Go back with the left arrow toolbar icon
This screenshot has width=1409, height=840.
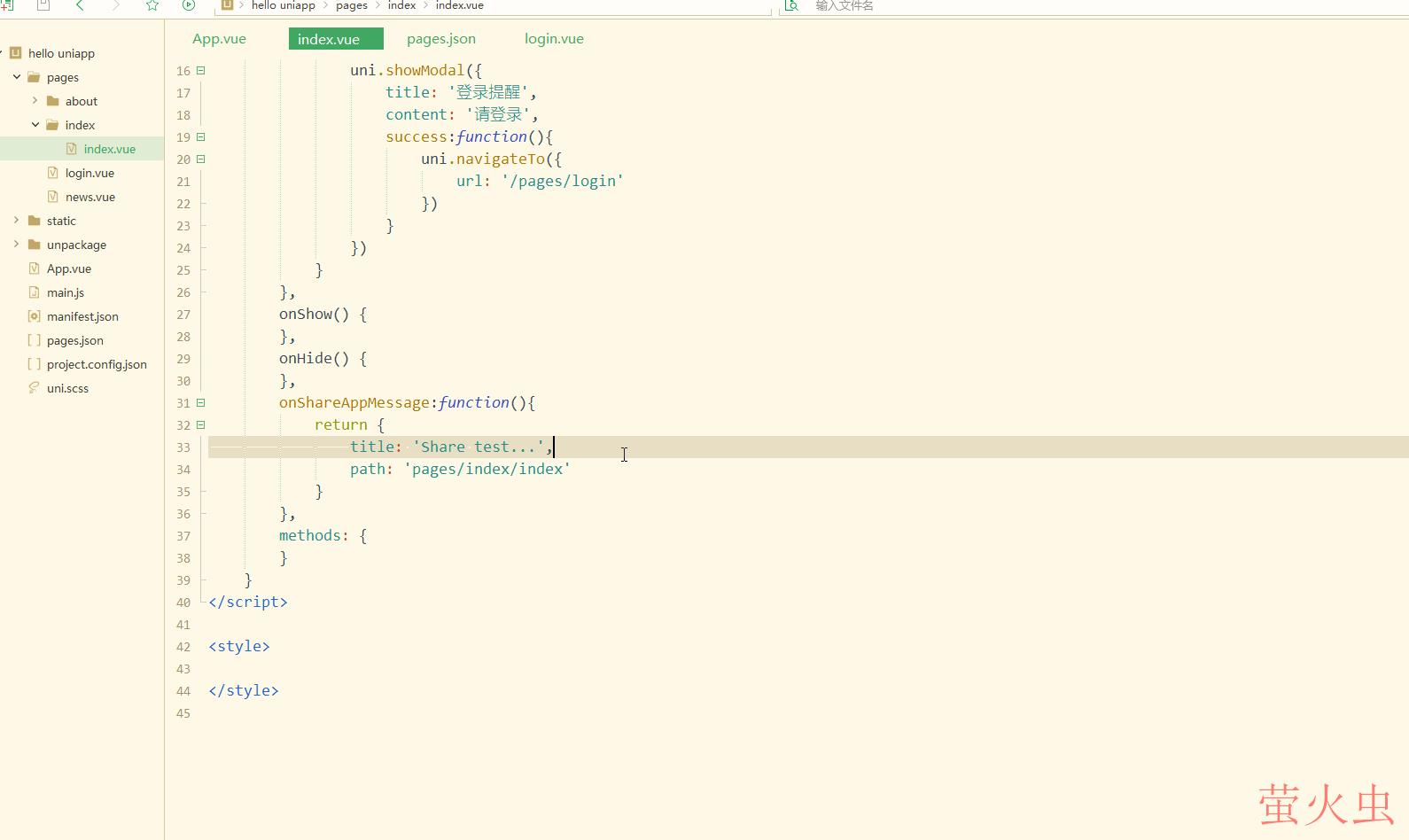[x=80, y=5]
